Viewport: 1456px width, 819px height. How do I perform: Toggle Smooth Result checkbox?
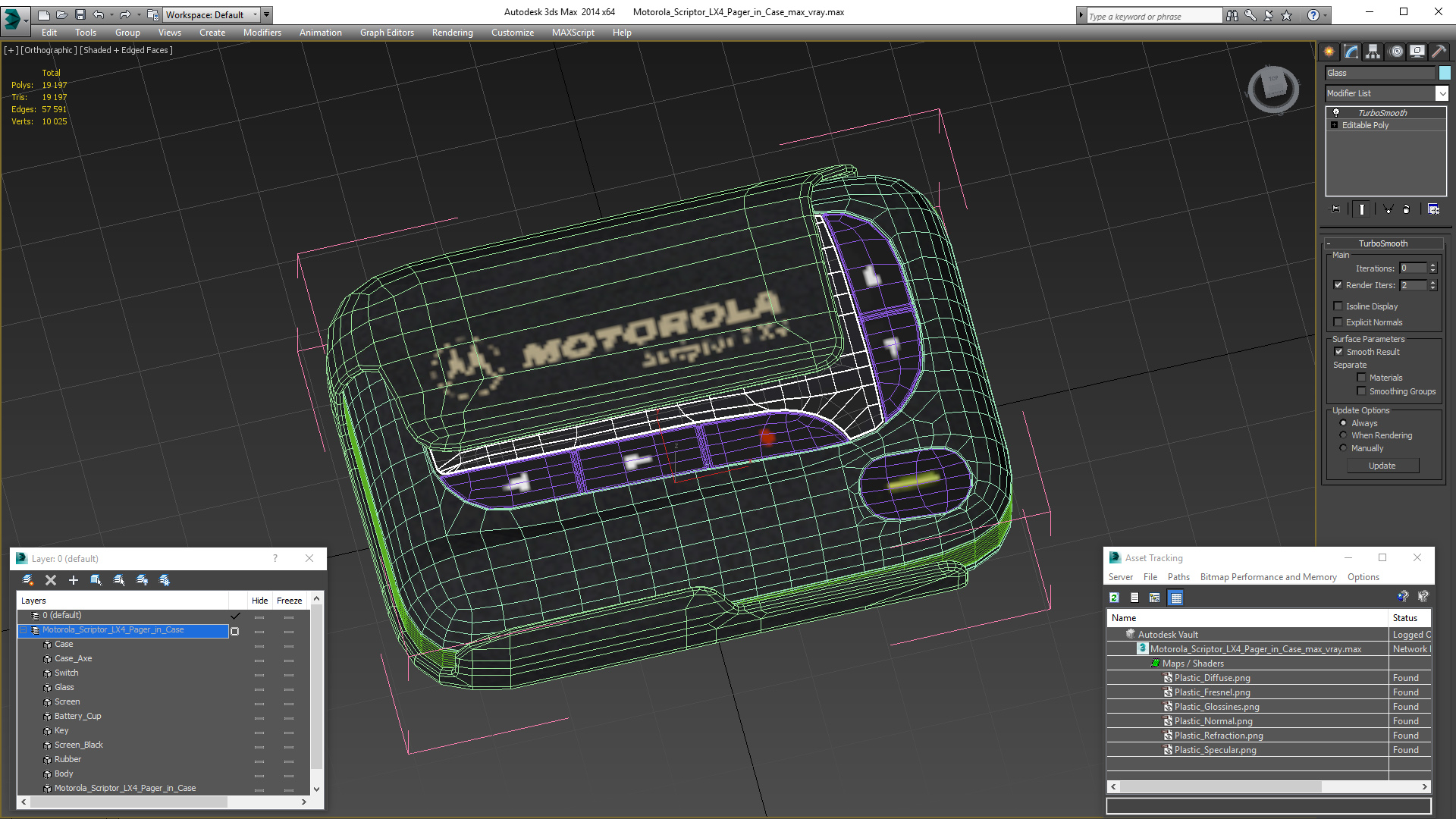1338,352
